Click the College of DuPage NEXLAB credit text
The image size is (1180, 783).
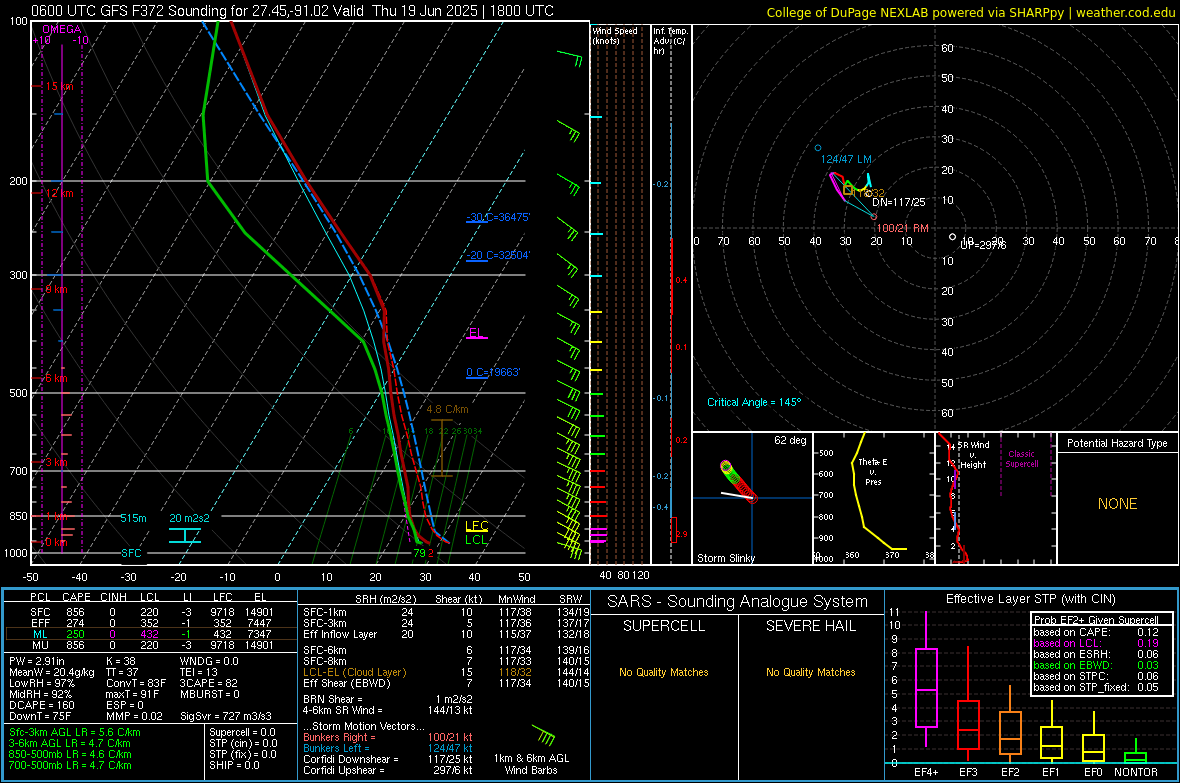click(x=970, y=12)
